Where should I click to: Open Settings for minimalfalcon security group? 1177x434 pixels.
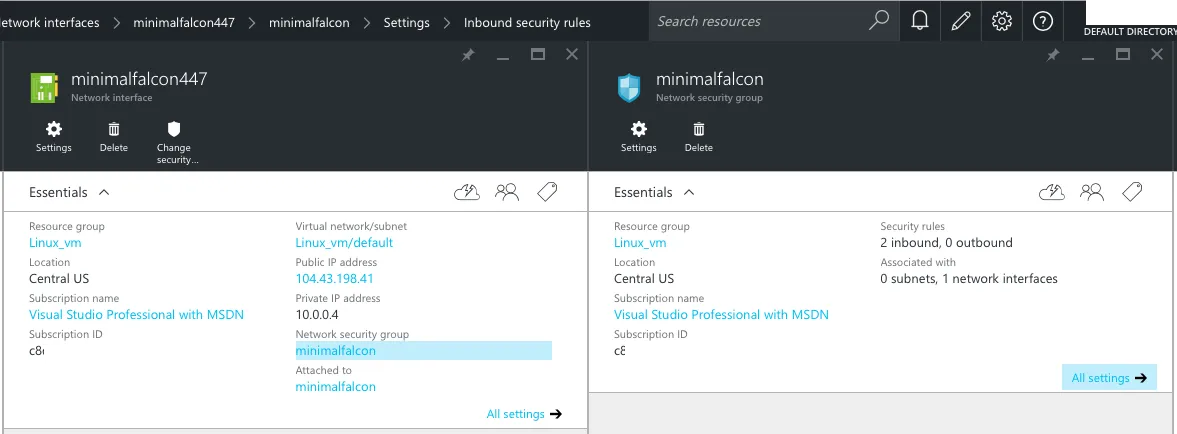(639, 137)
